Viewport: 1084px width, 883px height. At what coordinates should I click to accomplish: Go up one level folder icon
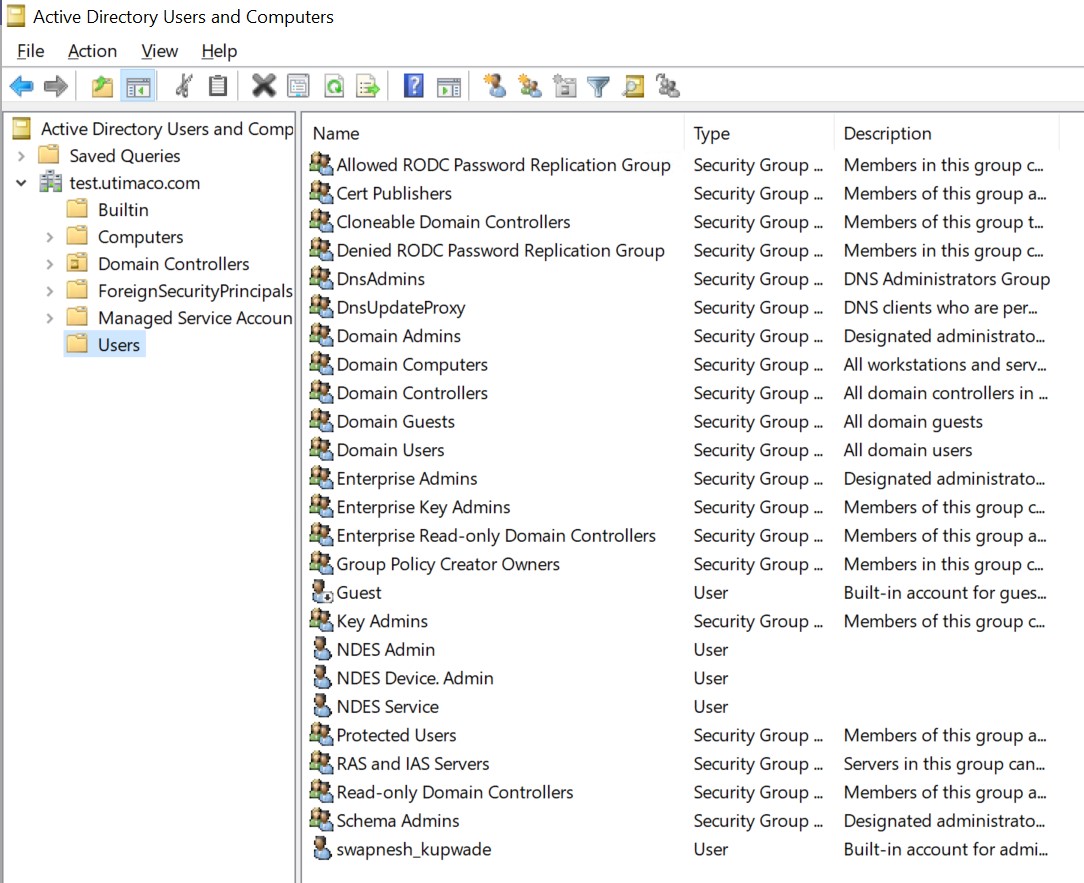click(102, 86)
